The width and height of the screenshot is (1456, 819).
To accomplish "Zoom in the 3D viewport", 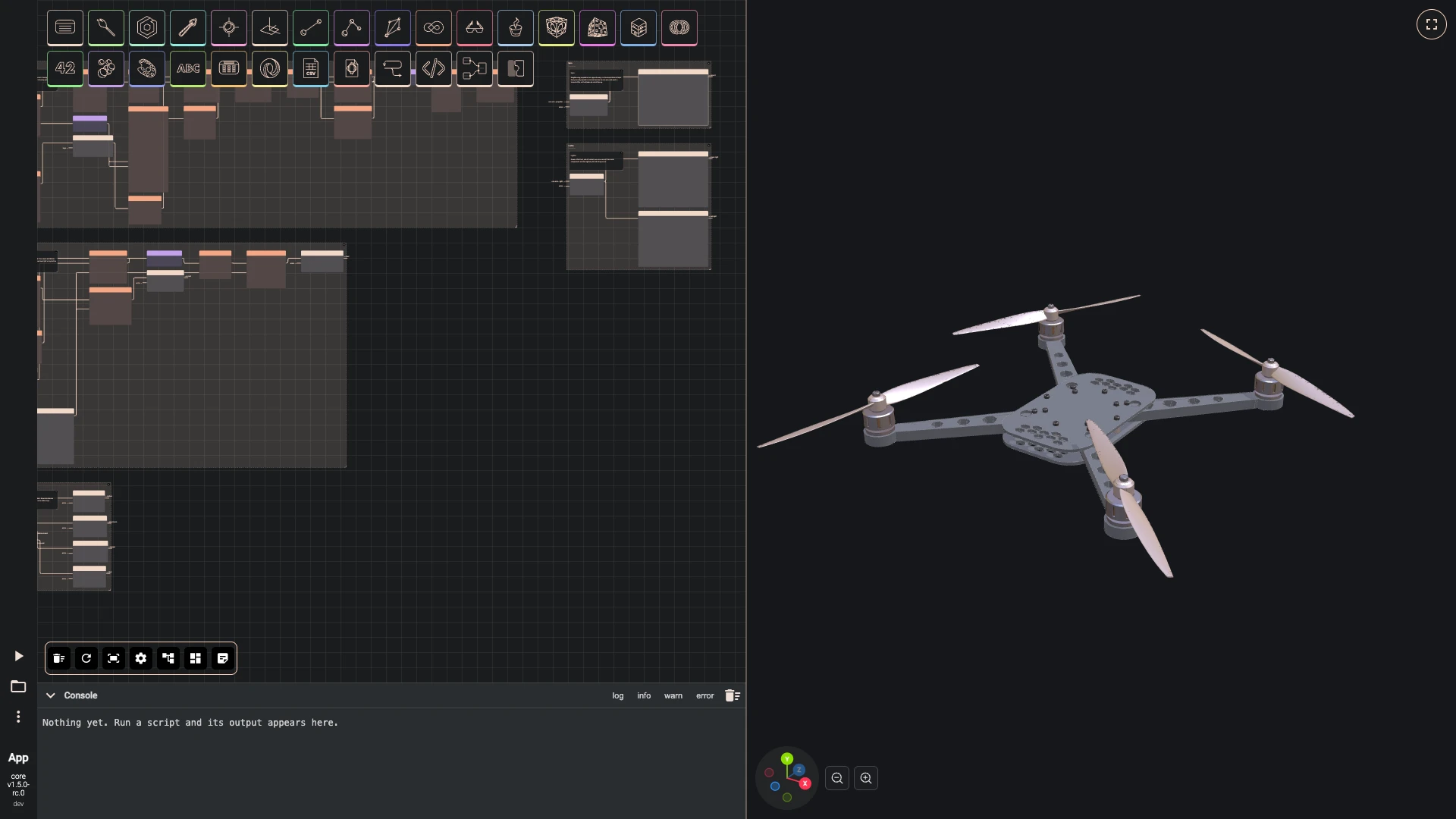I will pos(866,778).
